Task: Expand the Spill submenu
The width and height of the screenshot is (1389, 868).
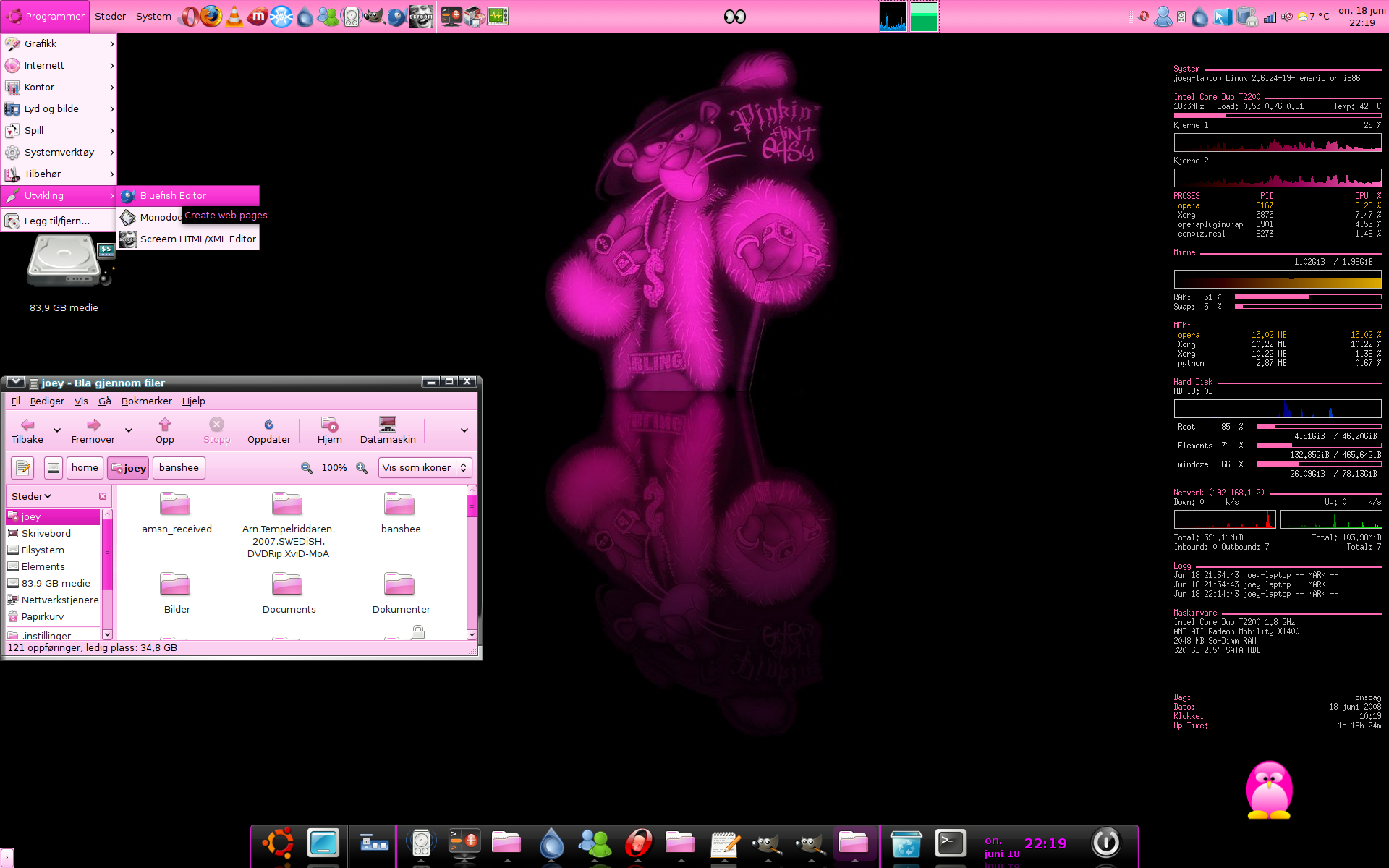Action: tap(59, 130)
